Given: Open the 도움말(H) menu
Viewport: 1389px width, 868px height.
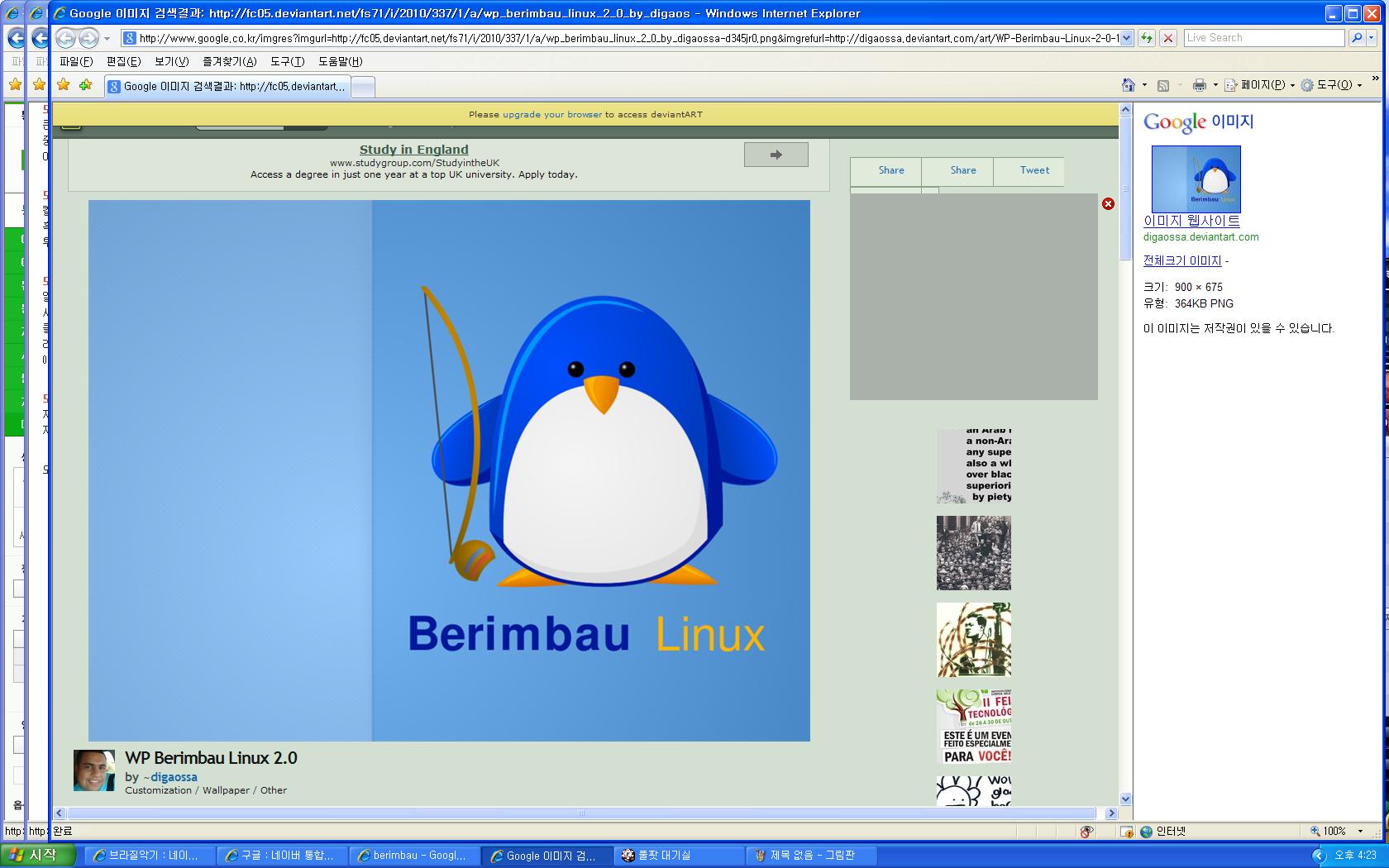Looking at the screenshot, I should [x=341, y=61].
